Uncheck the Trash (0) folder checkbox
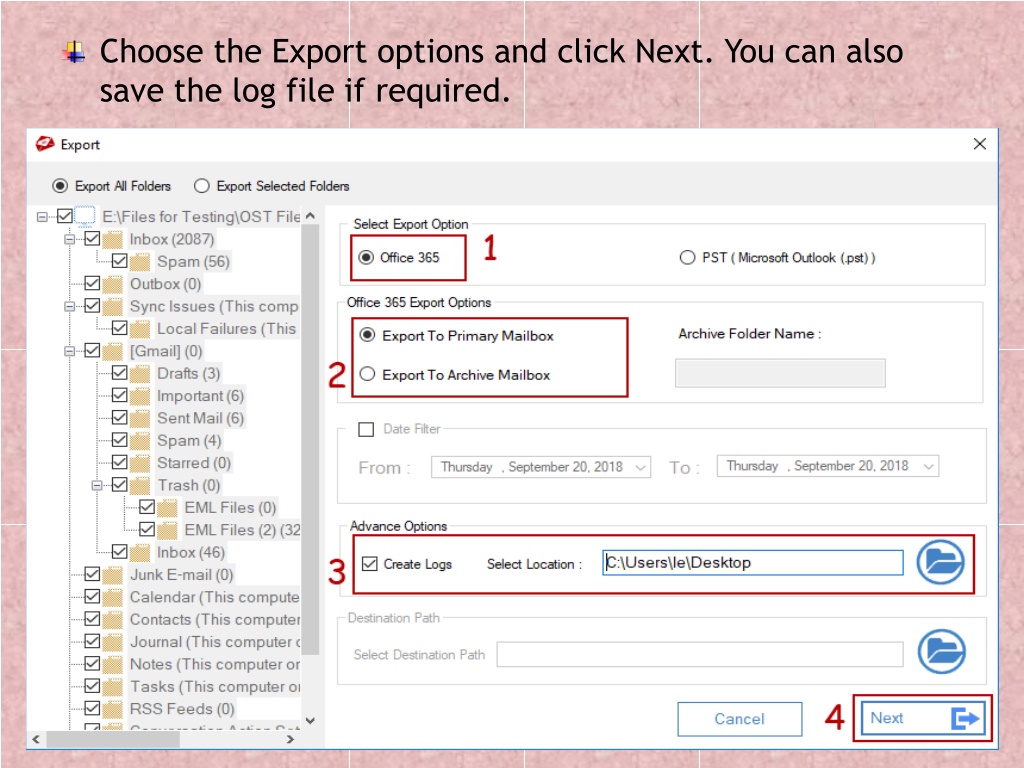 pyautogui.click(x=120, y=485)
